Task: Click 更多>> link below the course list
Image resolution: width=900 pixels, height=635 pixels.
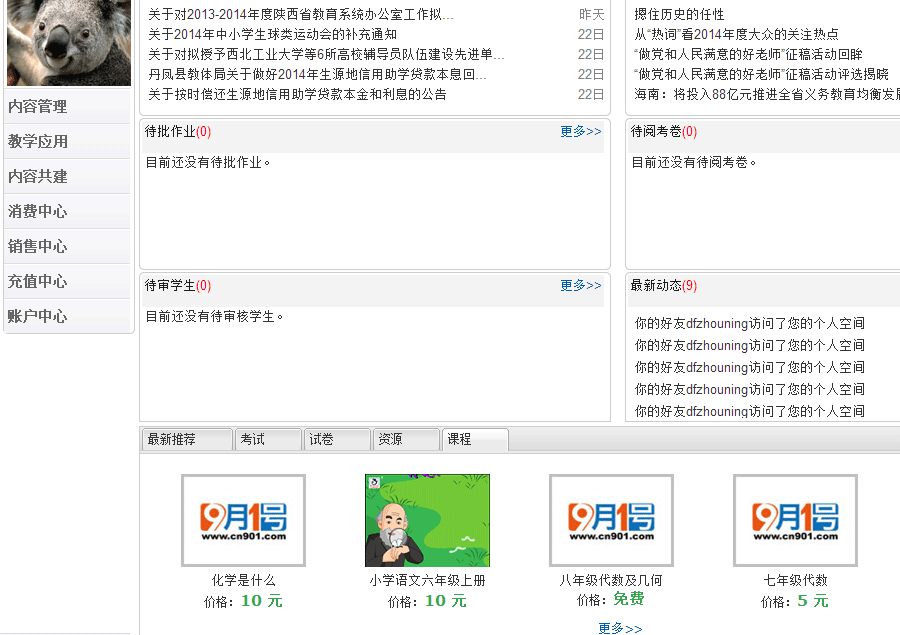Action: (620, 628)
